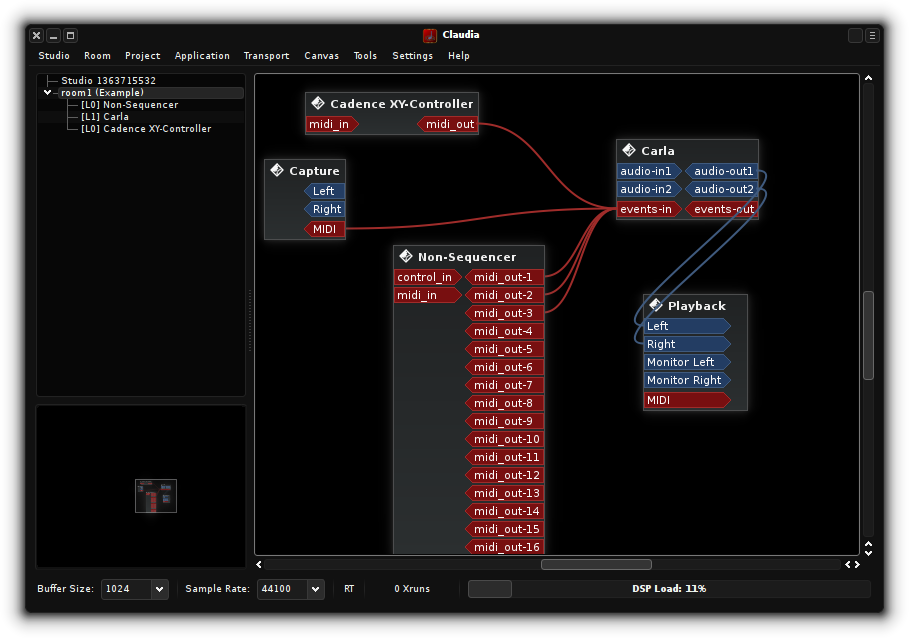Screen dimensions: 909x638
Task: Open the Application menu
Action: (202, 56)
